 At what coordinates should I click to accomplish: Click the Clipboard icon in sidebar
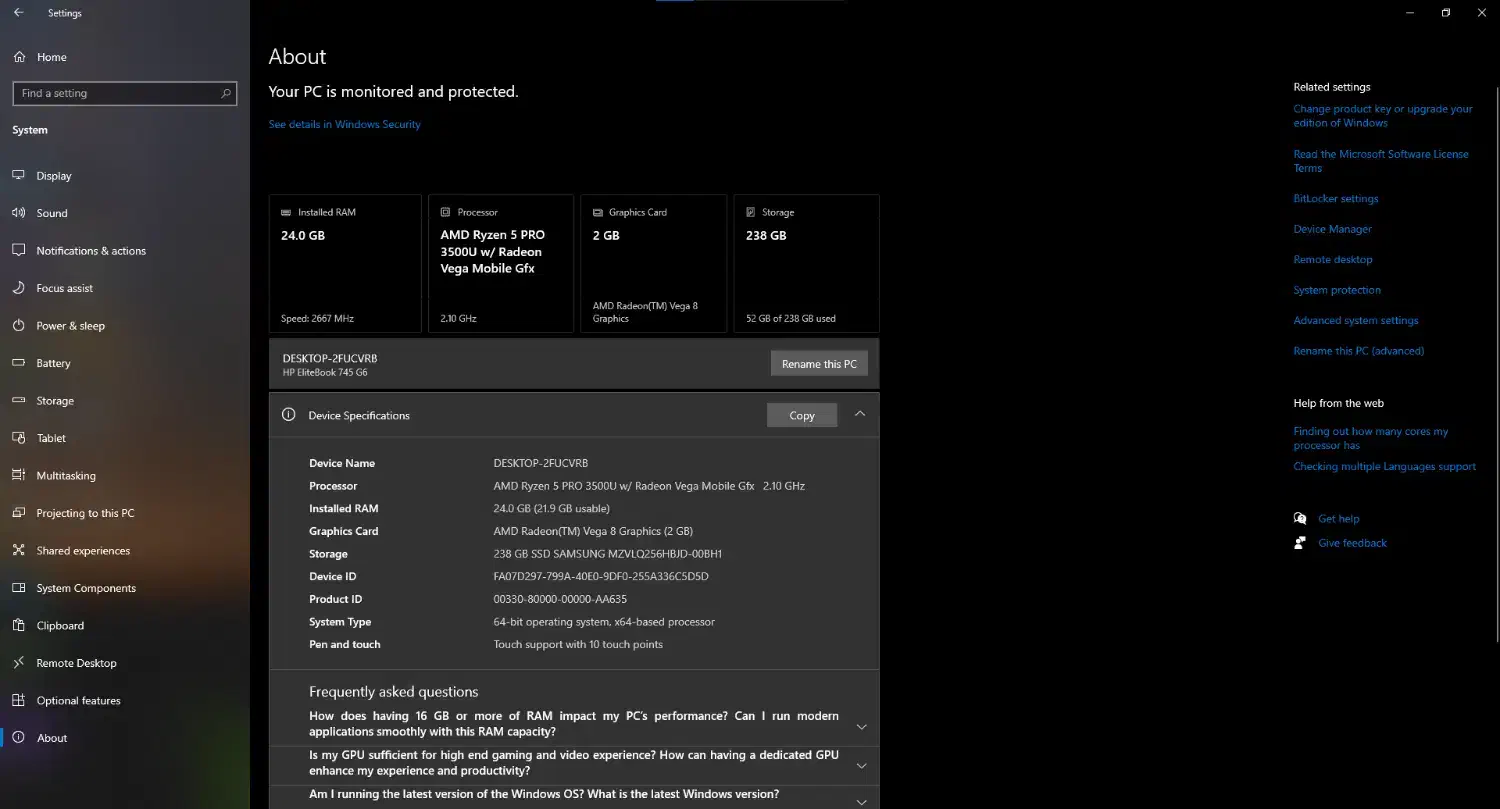pos(18,626)
